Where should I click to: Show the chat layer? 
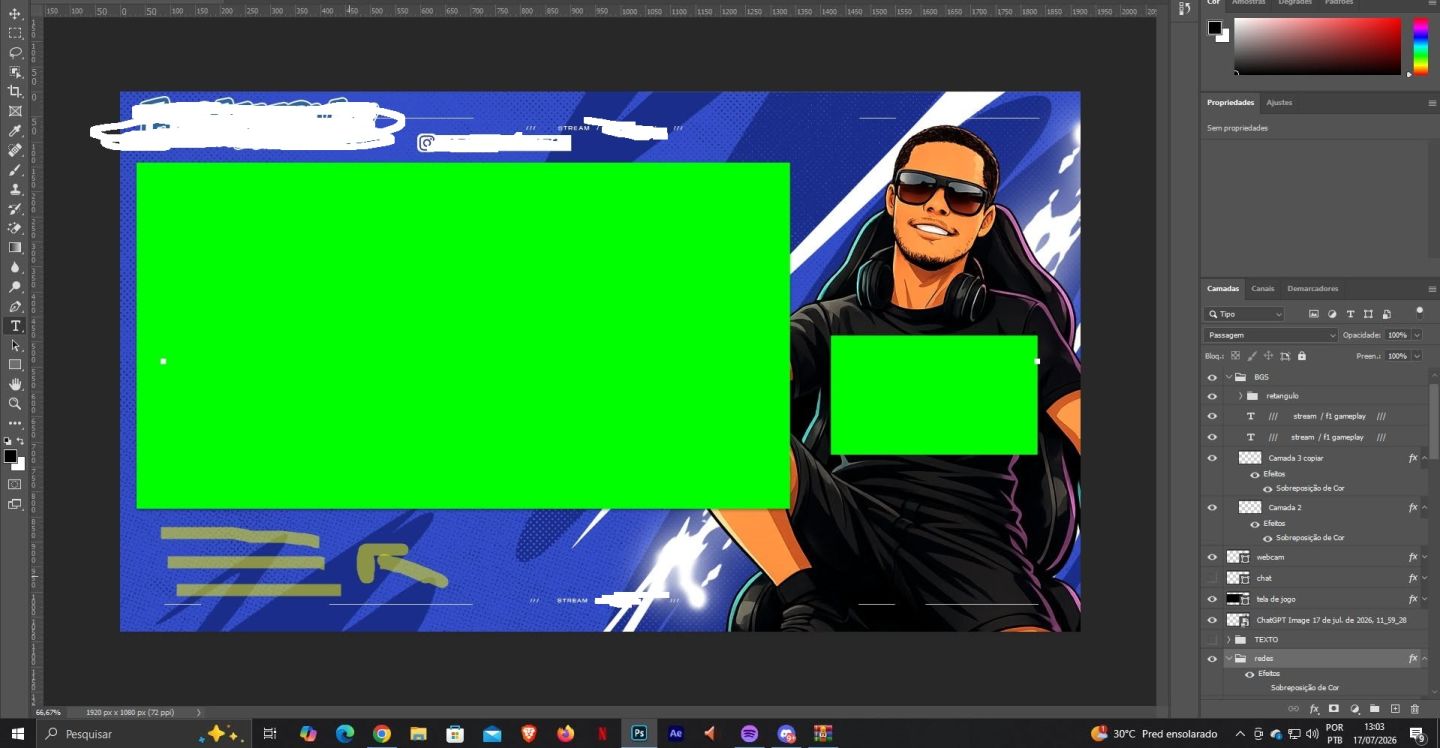pyautogui.click(x=1212, y=578)
